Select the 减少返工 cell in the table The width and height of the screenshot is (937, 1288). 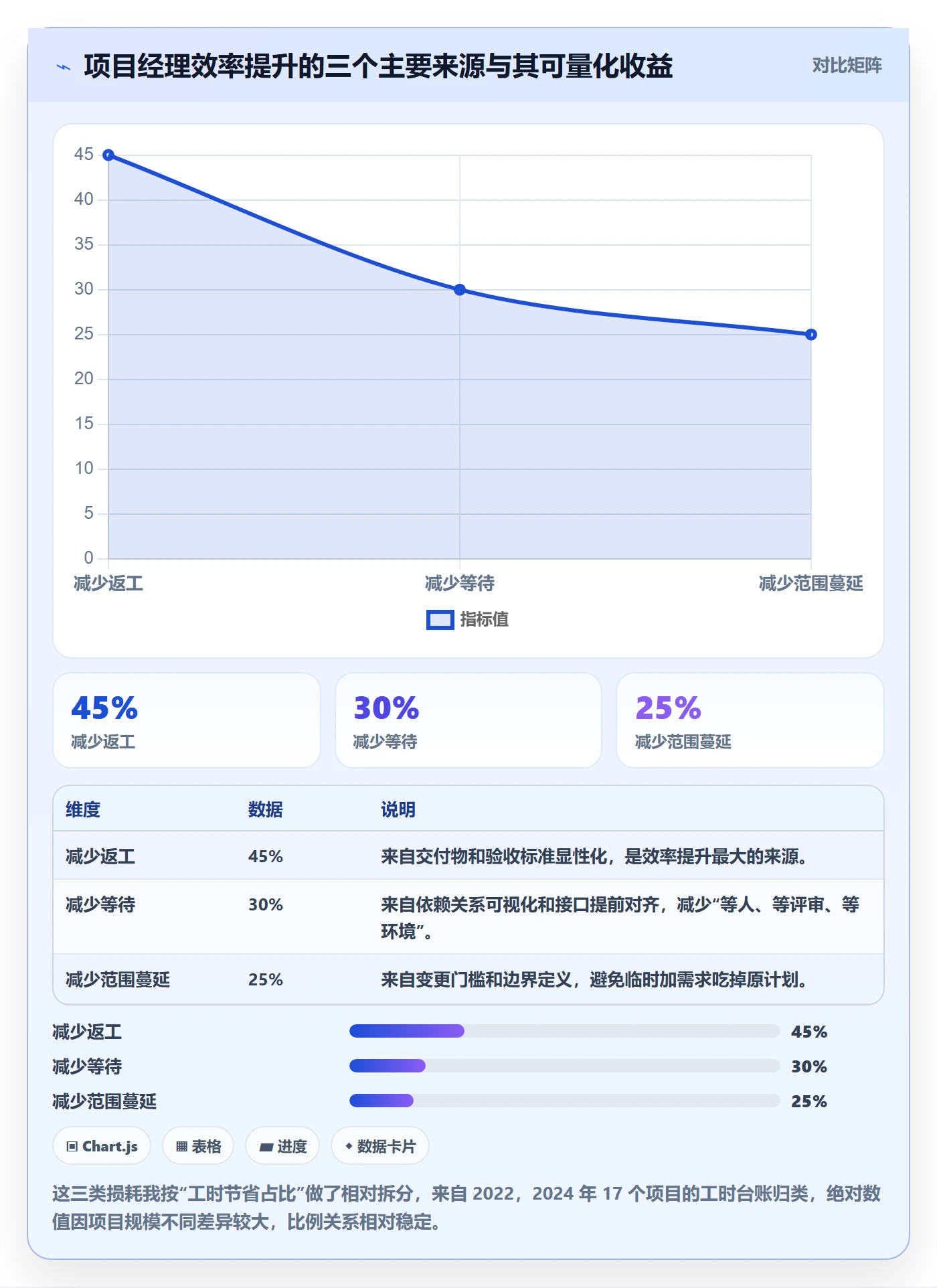100,856
